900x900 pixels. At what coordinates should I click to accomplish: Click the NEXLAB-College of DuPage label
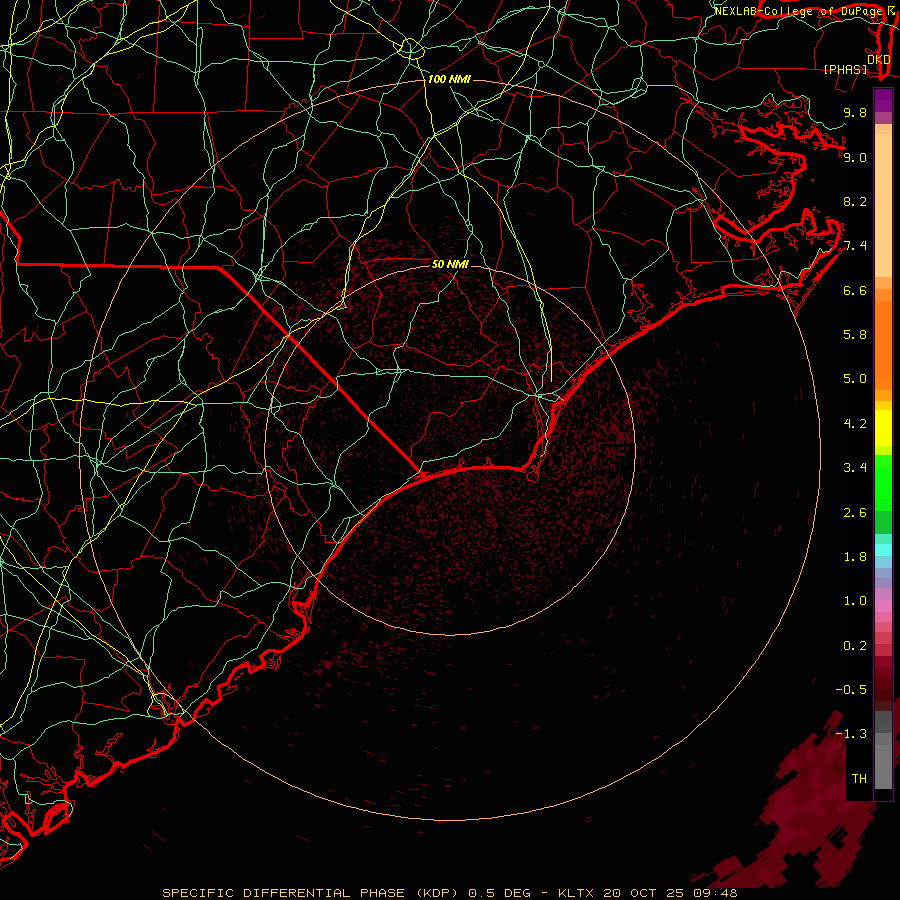801,11
